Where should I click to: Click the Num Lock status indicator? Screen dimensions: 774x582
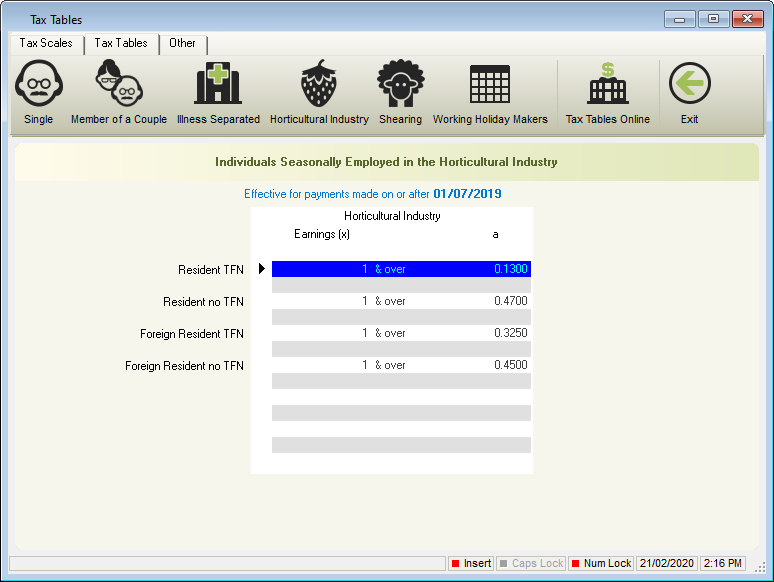[601, 563]
